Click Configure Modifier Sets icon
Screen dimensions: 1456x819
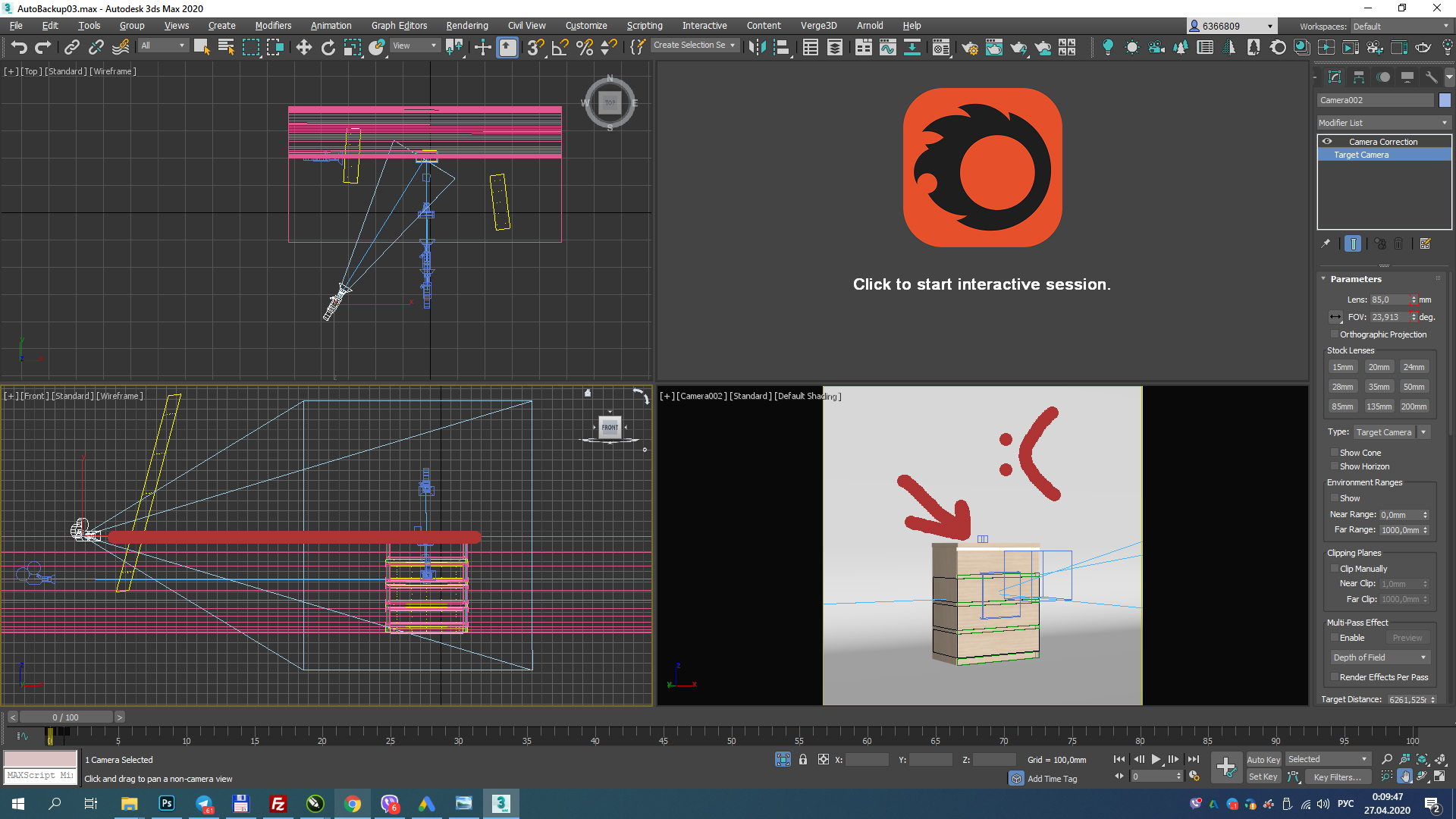pyautogui.click(x=1425, y=243)
